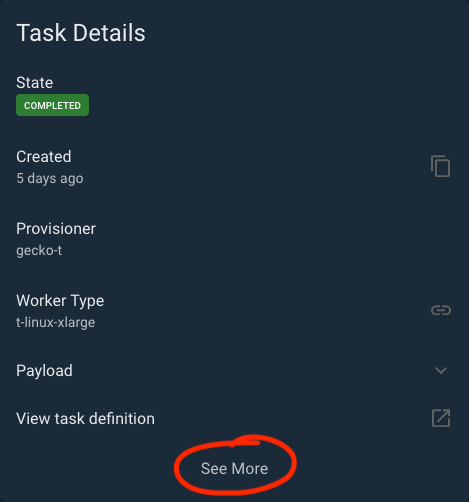The width and height of the screenshot is (469, 502).
Task: Select the t-linux-xlarge worker type value
Action: [x=56, y=322]
